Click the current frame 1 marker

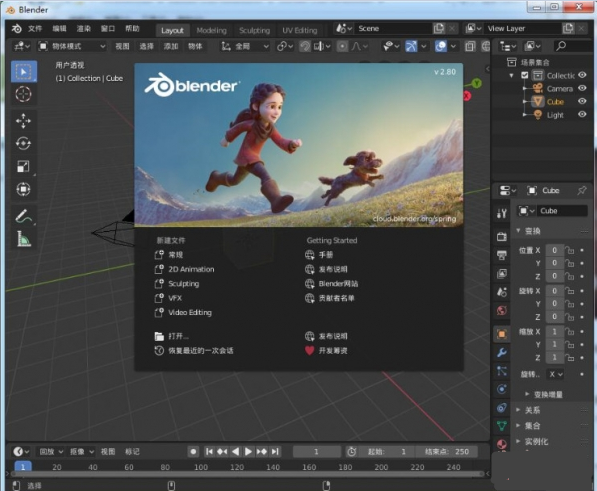(23, 467)
